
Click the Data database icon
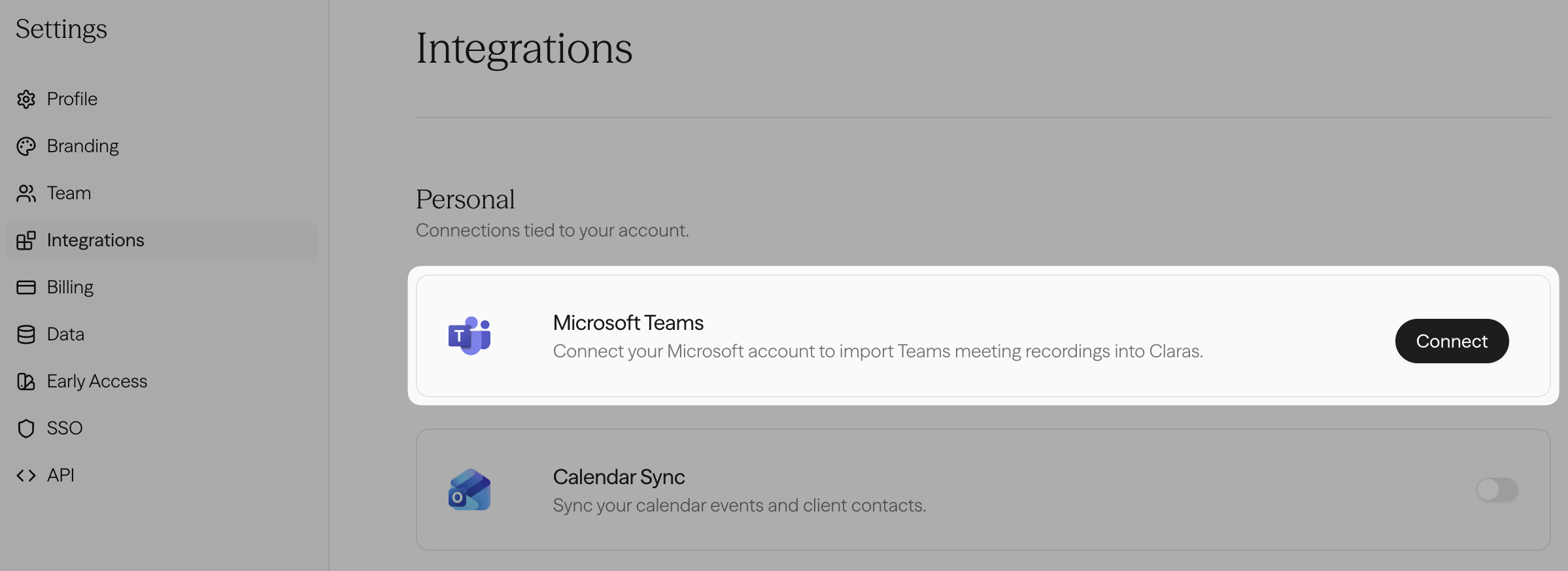point(26,334)
